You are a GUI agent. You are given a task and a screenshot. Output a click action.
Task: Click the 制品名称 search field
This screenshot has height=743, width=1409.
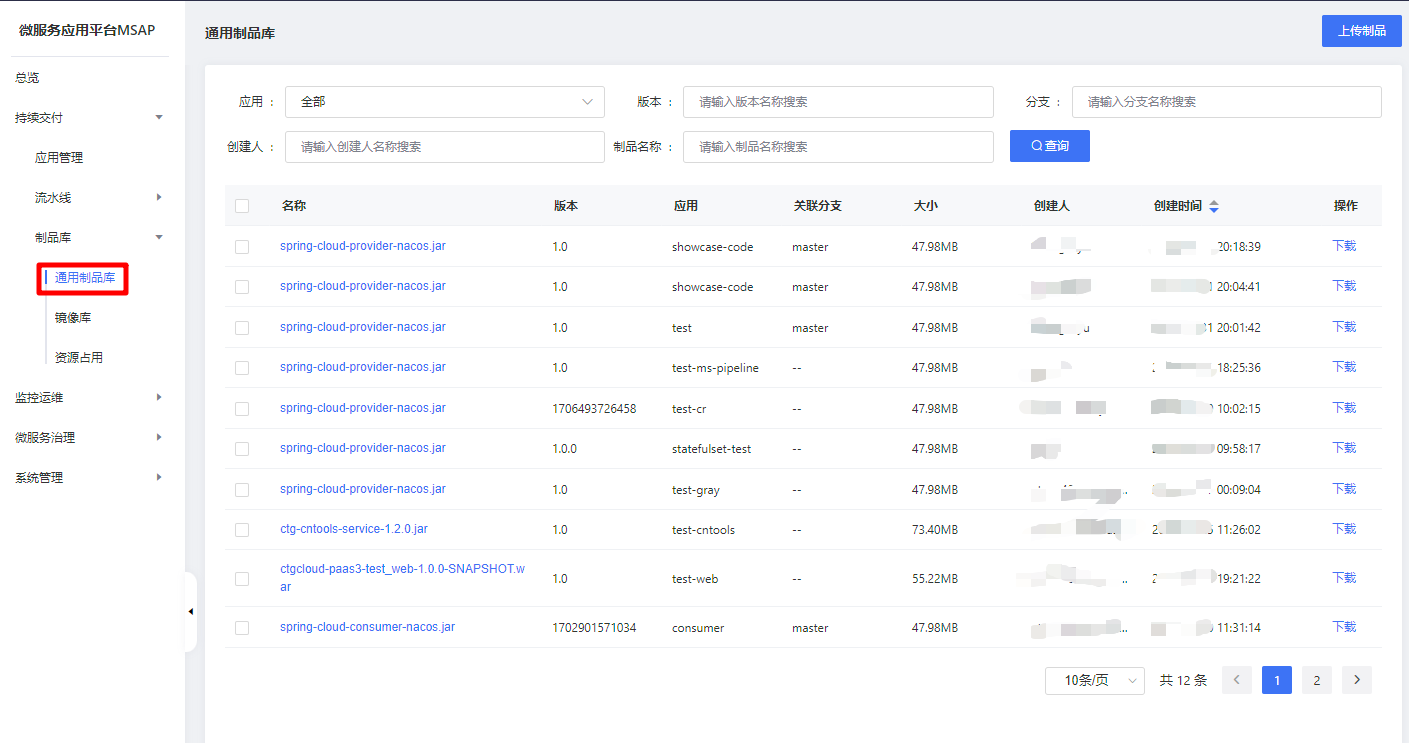point(838,147)
